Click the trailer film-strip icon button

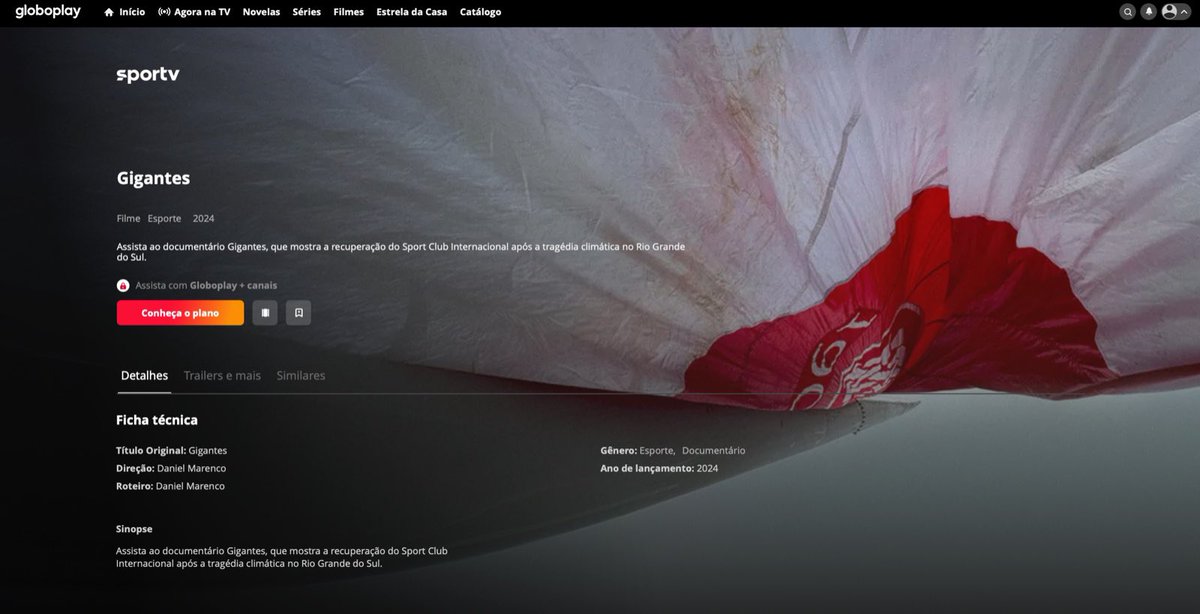[265, 313]
